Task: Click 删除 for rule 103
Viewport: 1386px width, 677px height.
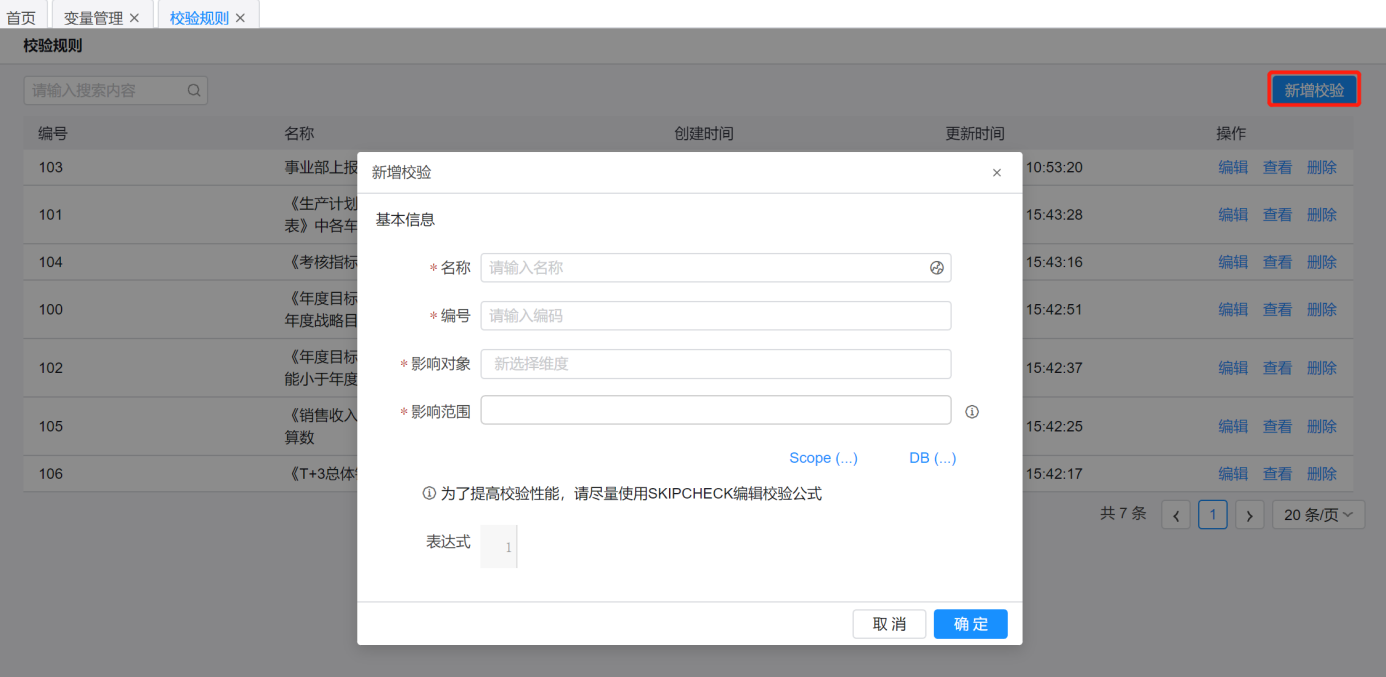Action: [1321, 168]
